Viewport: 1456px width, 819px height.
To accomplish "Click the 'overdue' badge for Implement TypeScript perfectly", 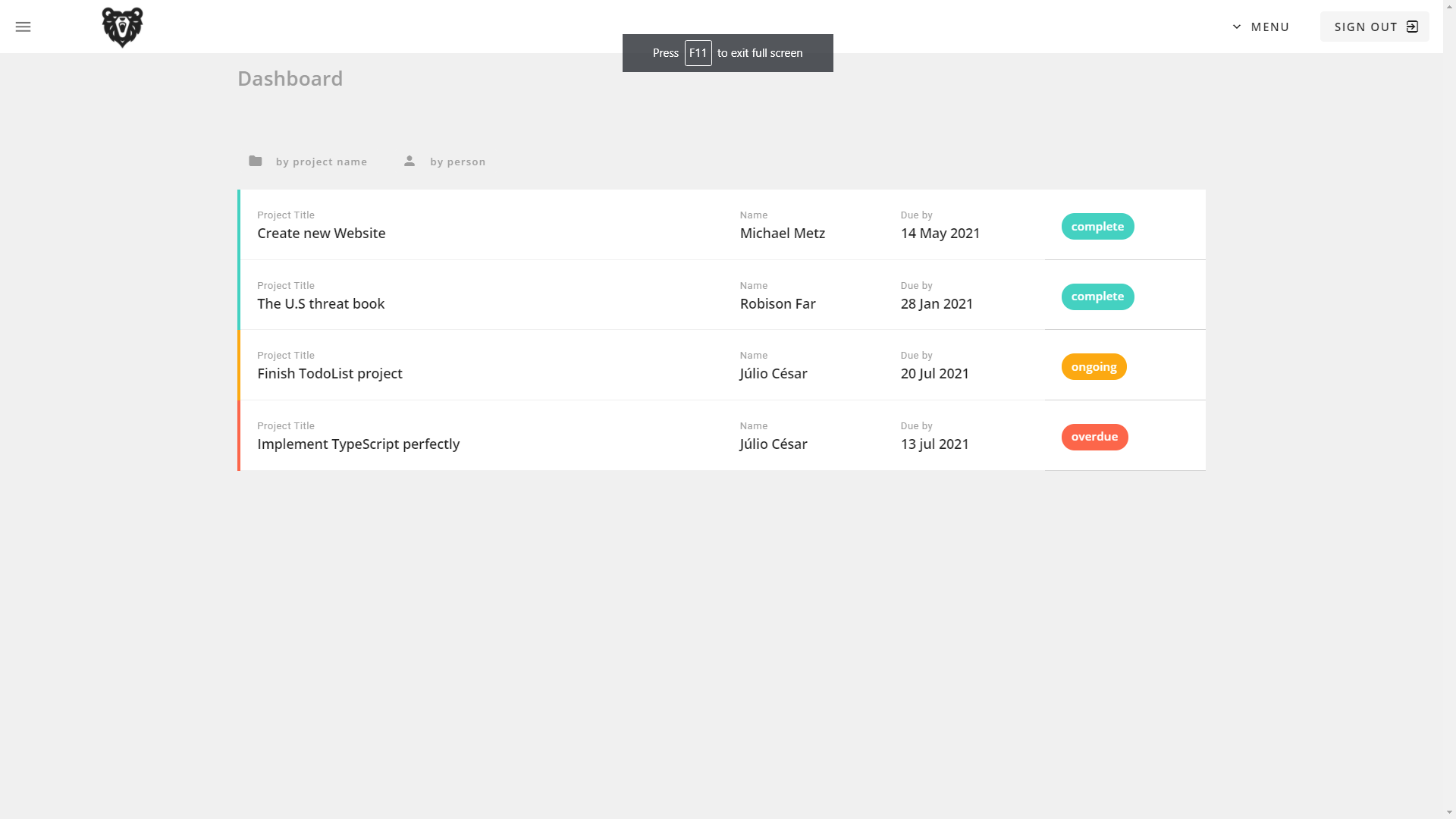I will tap(1094, 437).
